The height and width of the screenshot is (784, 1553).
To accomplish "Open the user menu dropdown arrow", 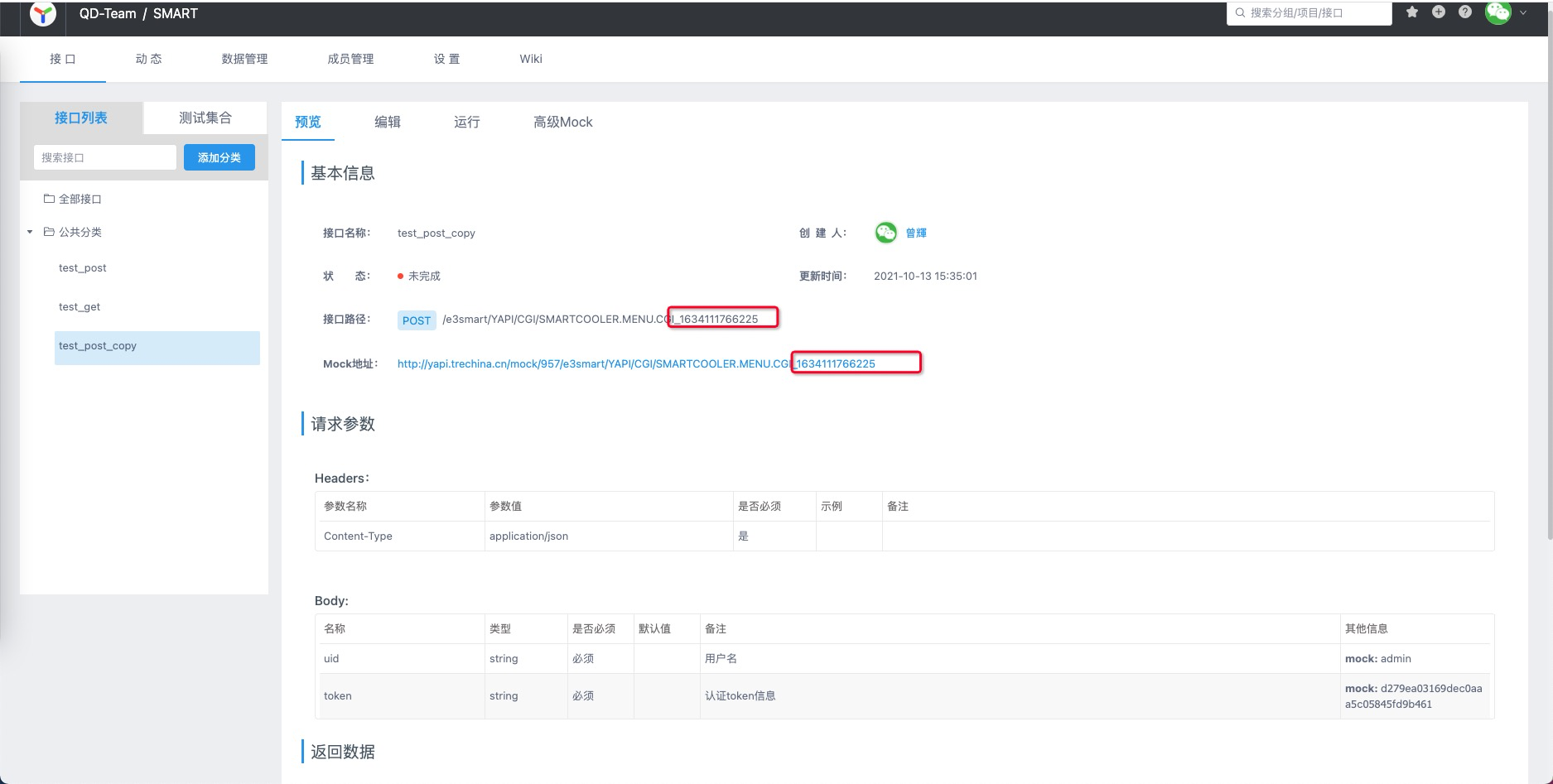I will click(x=1523, y=13).
